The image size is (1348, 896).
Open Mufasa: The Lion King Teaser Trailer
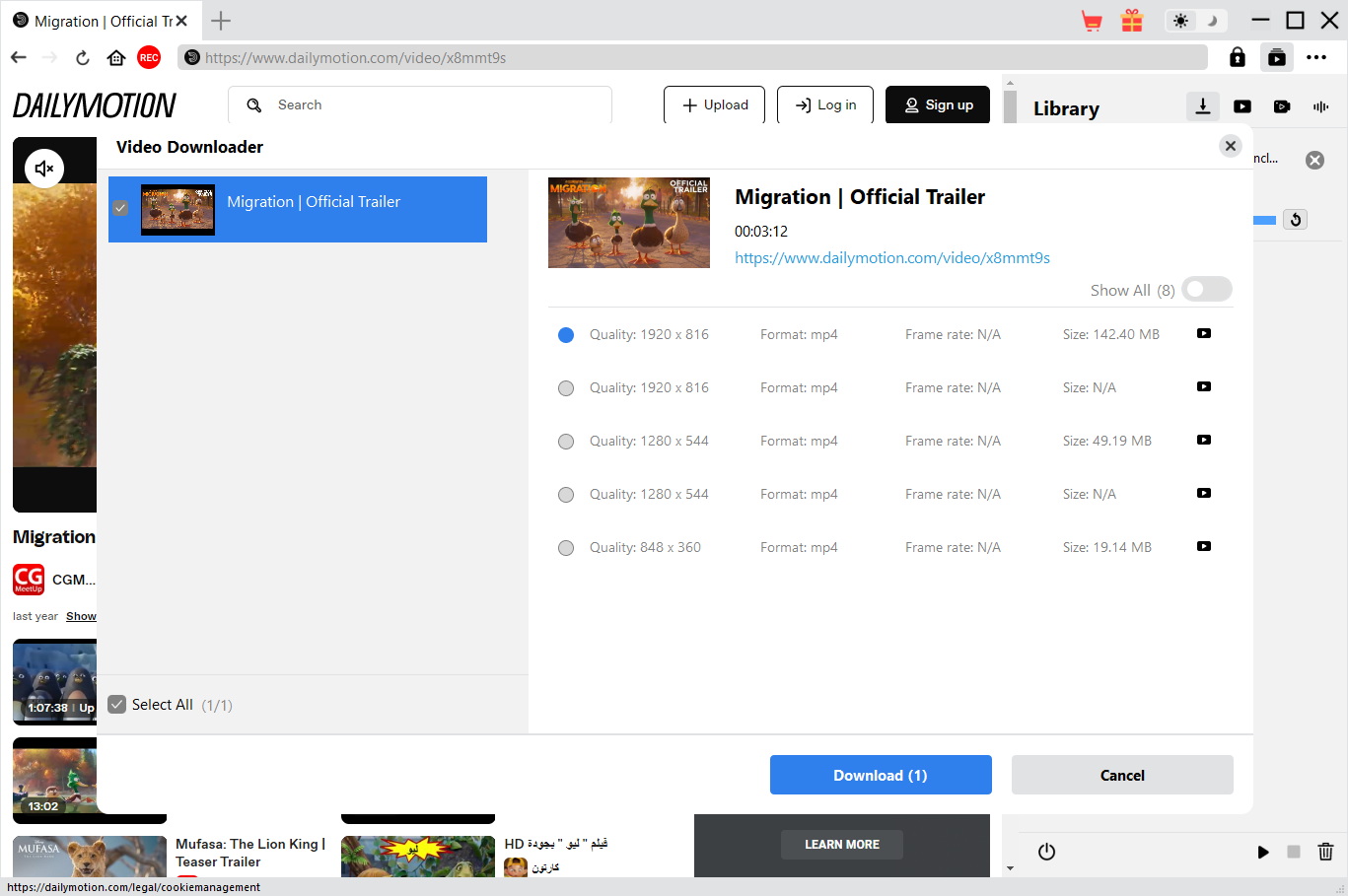(250, 853)
